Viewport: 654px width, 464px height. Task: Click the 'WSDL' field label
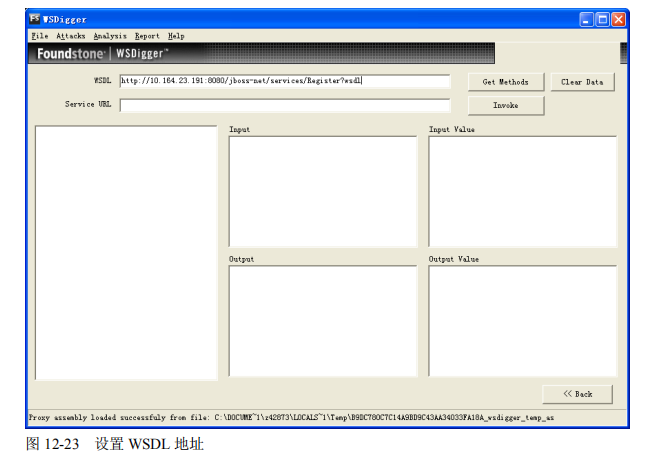click(103, 81)
